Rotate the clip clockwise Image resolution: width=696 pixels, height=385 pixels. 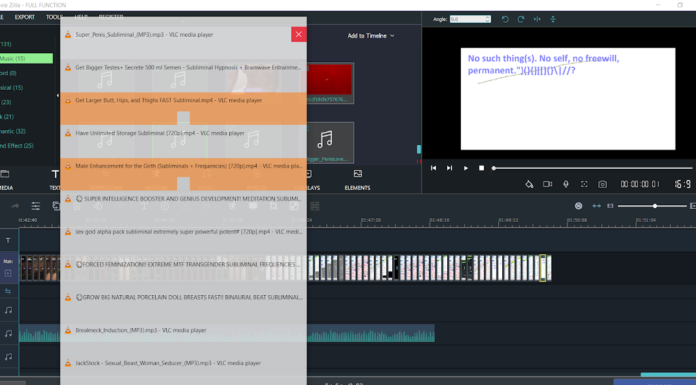point(521,19)
